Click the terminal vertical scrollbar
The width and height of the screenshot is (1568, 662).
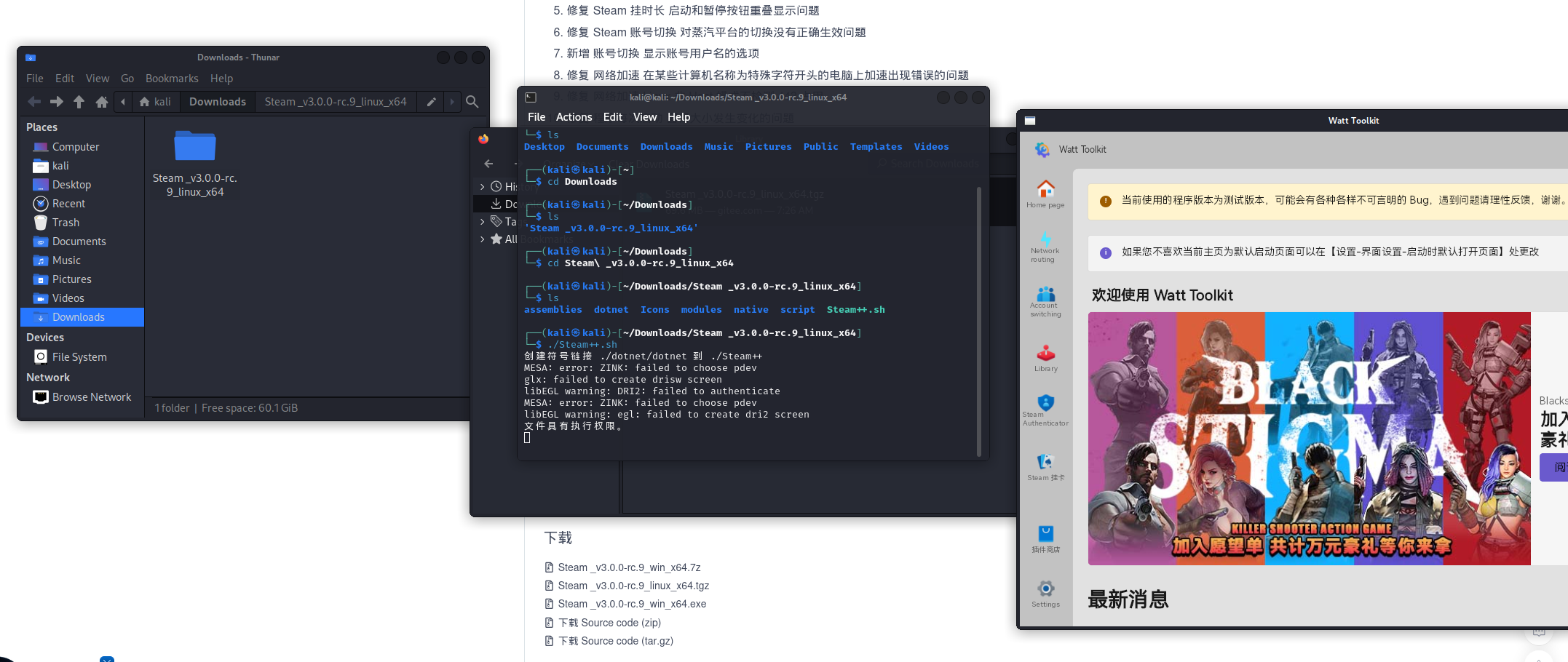pyautogui.click(x=978, y=320)
